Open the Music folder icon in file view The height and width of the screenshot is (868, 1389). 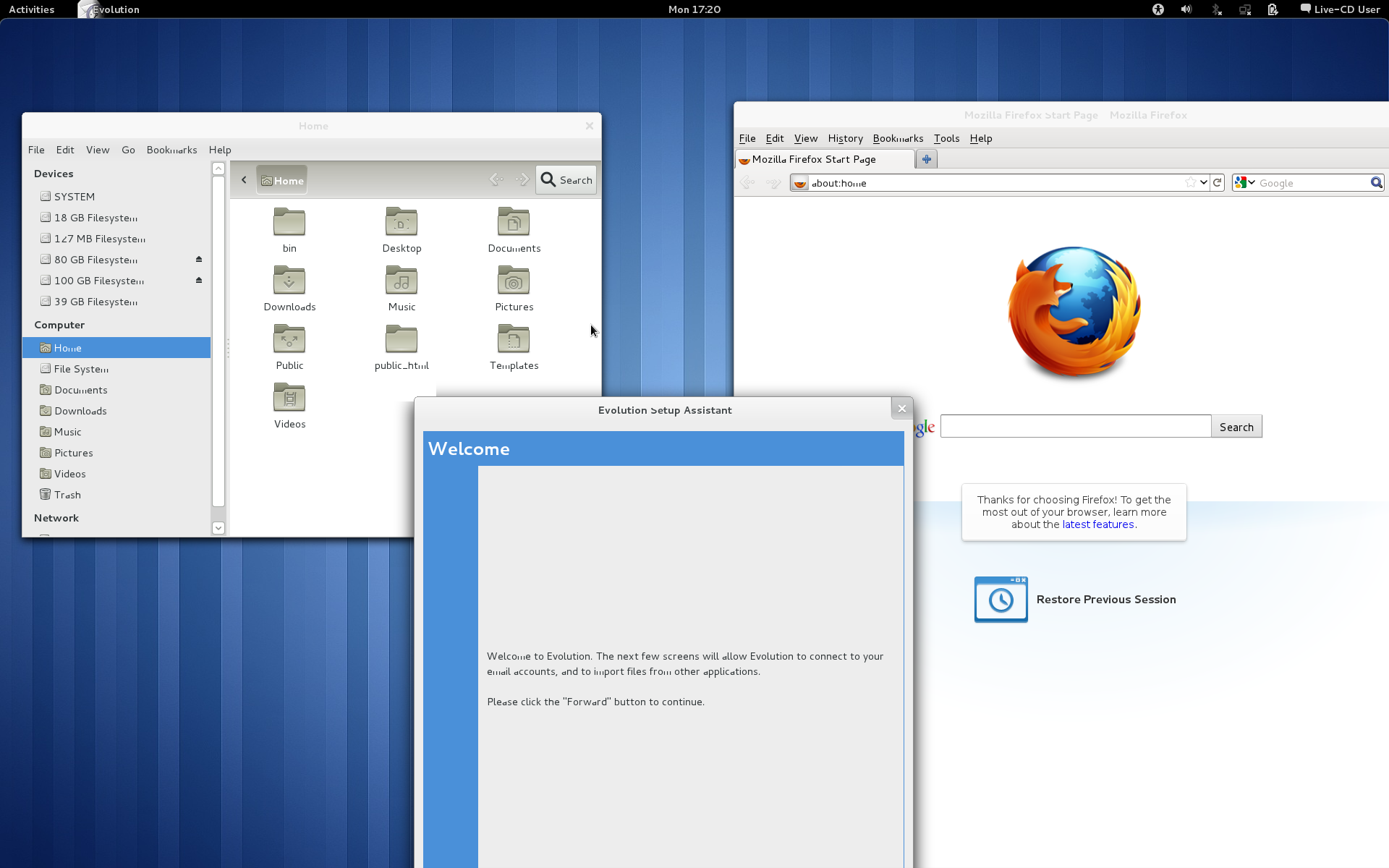402,281
